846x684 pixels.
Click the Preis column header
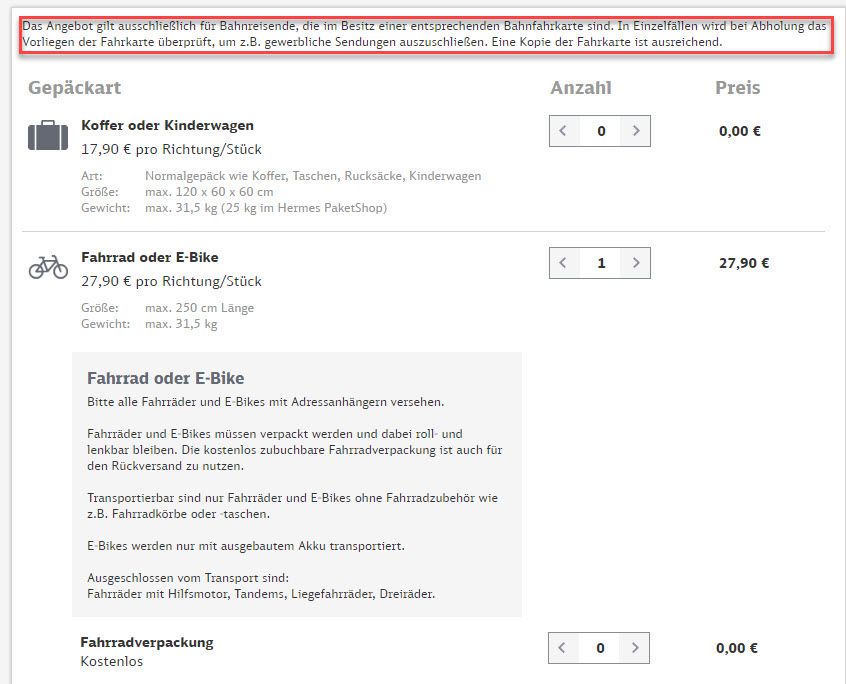tap(738, 88)
